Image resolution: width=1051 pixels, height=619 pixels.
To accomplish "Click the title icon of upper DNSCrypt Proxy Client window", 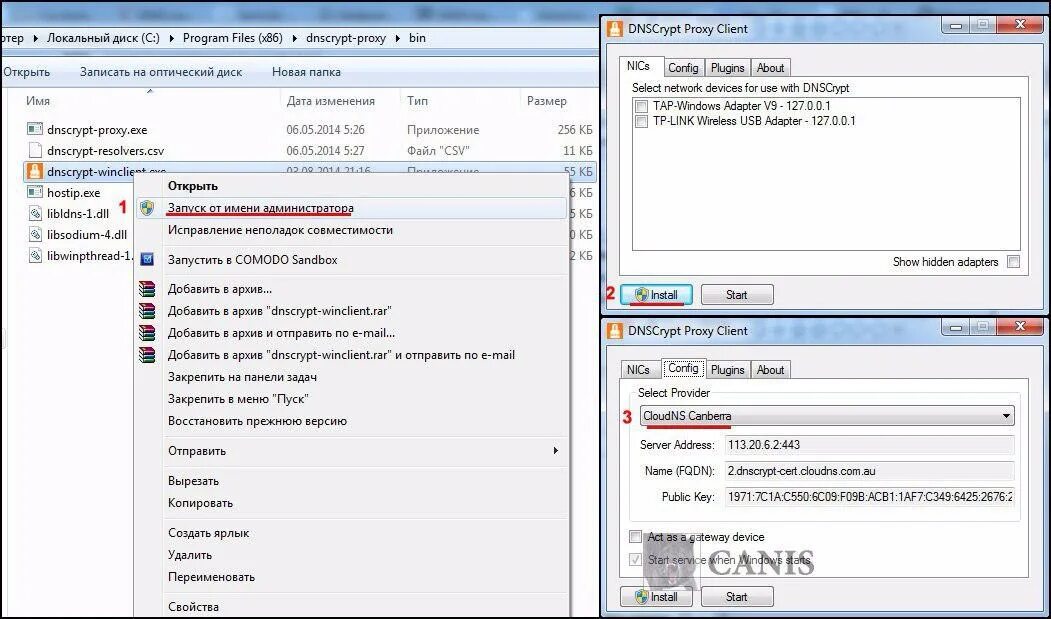I will [x=615, y=29].
